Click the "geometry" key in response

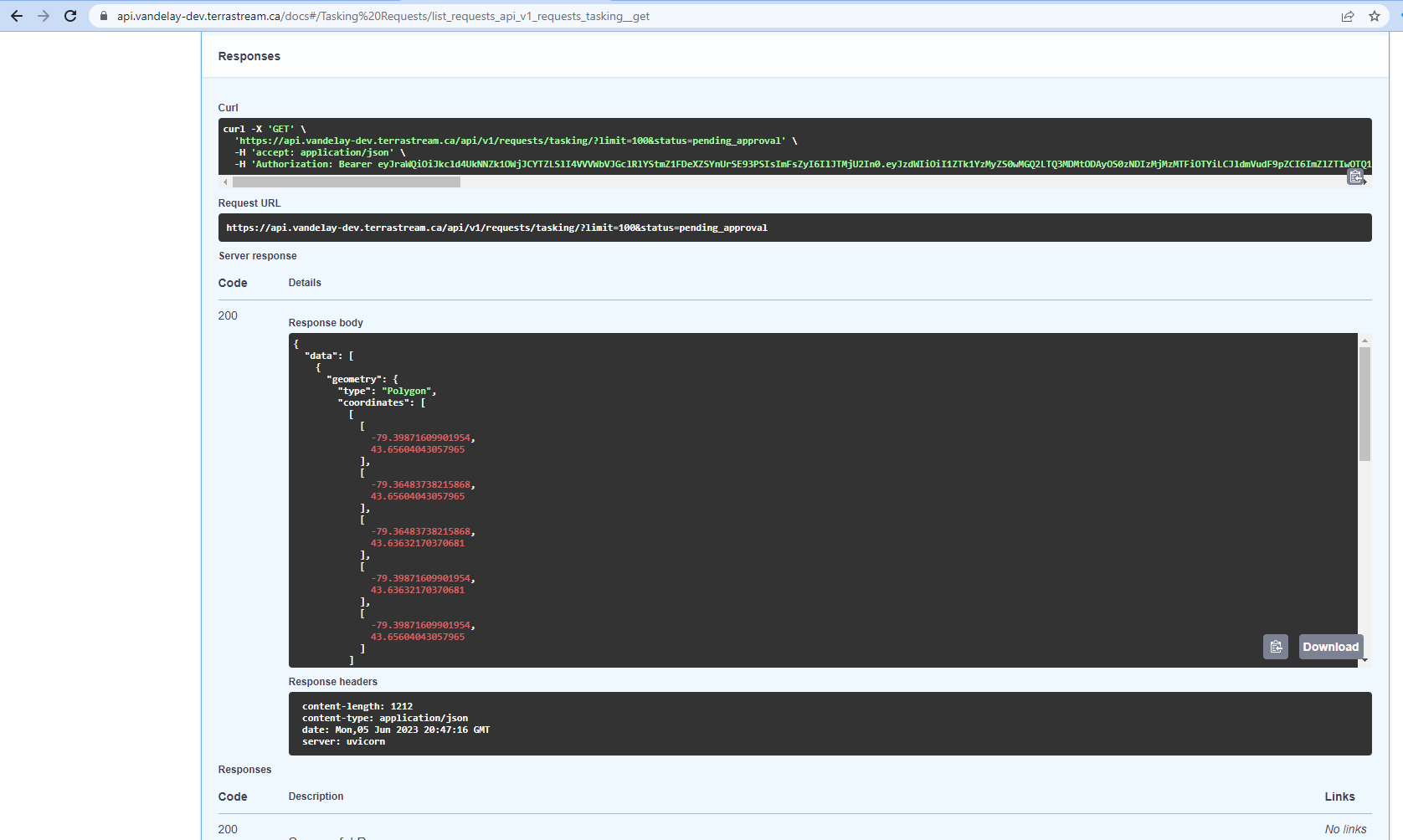(x=357, y=379)
